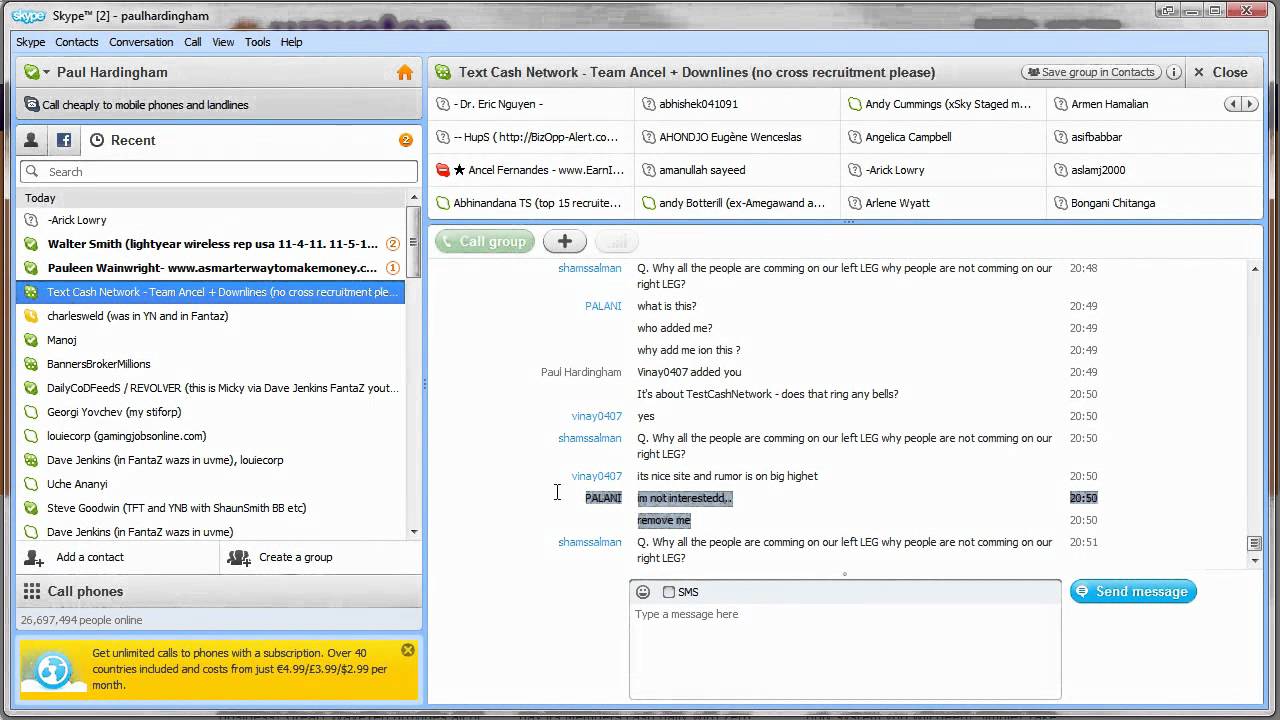Screen dimensions: 1280x720
Task: Select participant Arlene Wyatt
Action: (943, 203)
